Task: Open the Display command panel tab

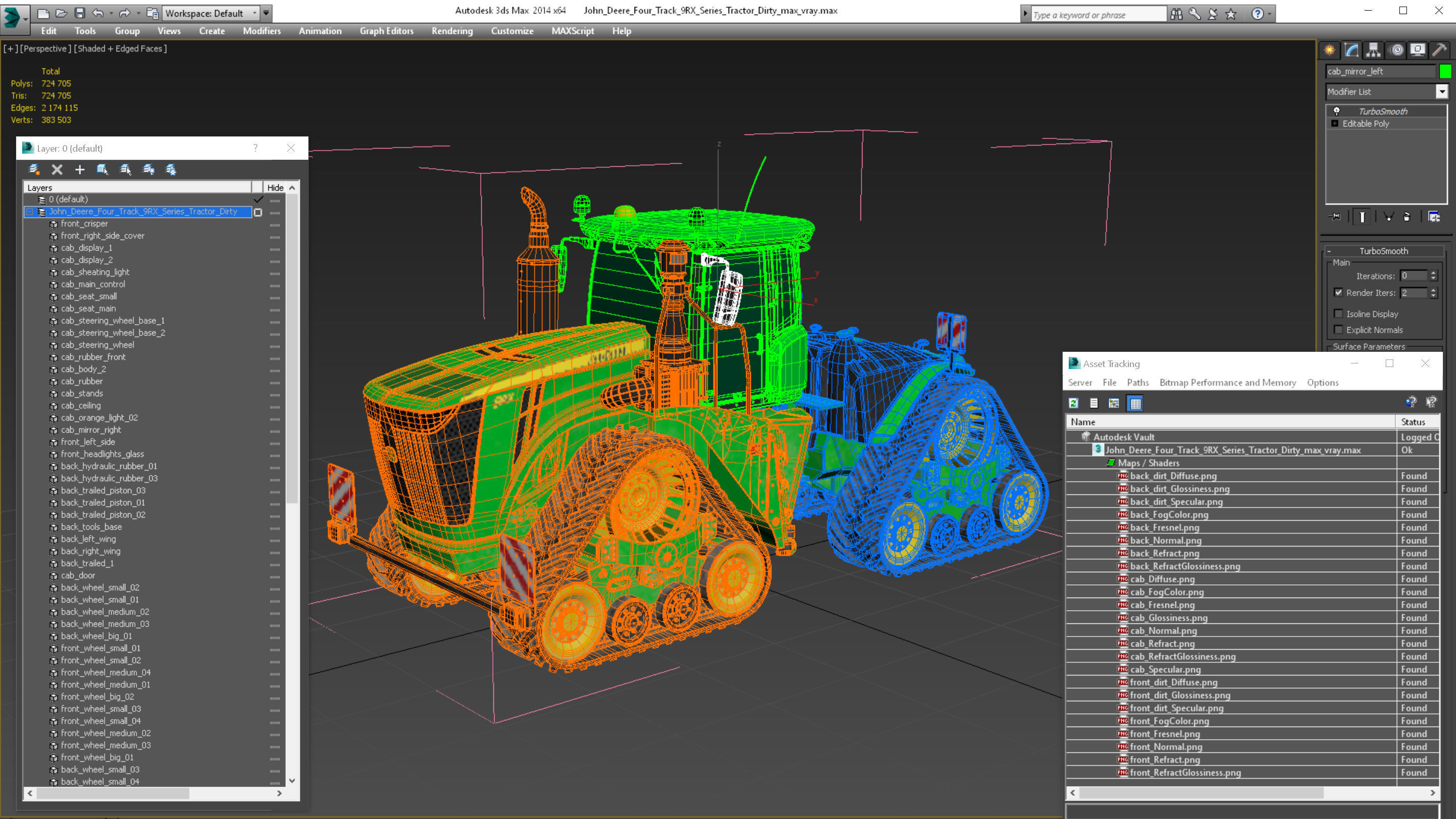Action: coord(1418,50)
